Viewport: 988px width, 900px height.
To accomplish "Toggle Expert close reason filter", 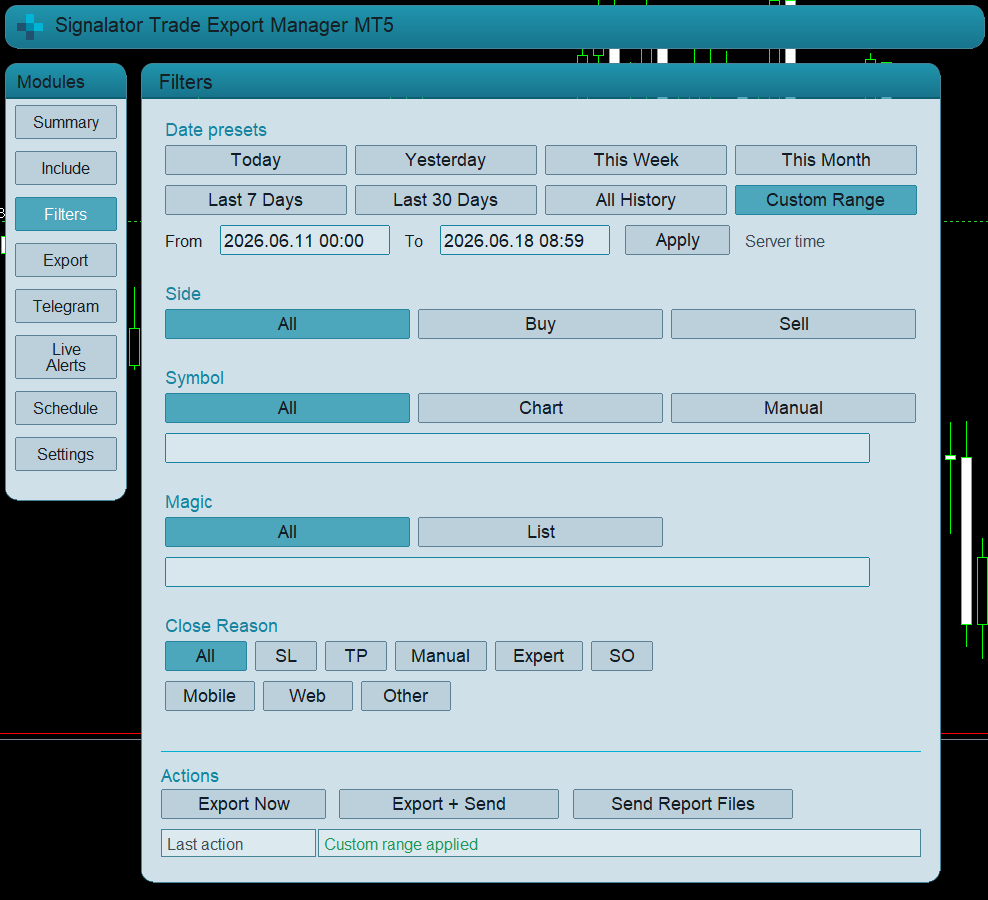I will [539, 656].
